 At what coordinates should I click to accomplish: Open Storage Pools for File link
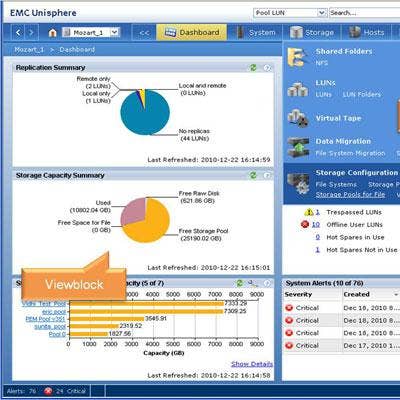click(x=350, y=194)
